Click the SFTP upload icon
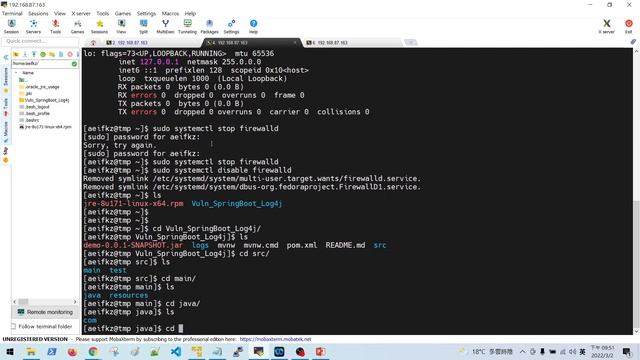The image size is (640, 360). tap(34, 54)
